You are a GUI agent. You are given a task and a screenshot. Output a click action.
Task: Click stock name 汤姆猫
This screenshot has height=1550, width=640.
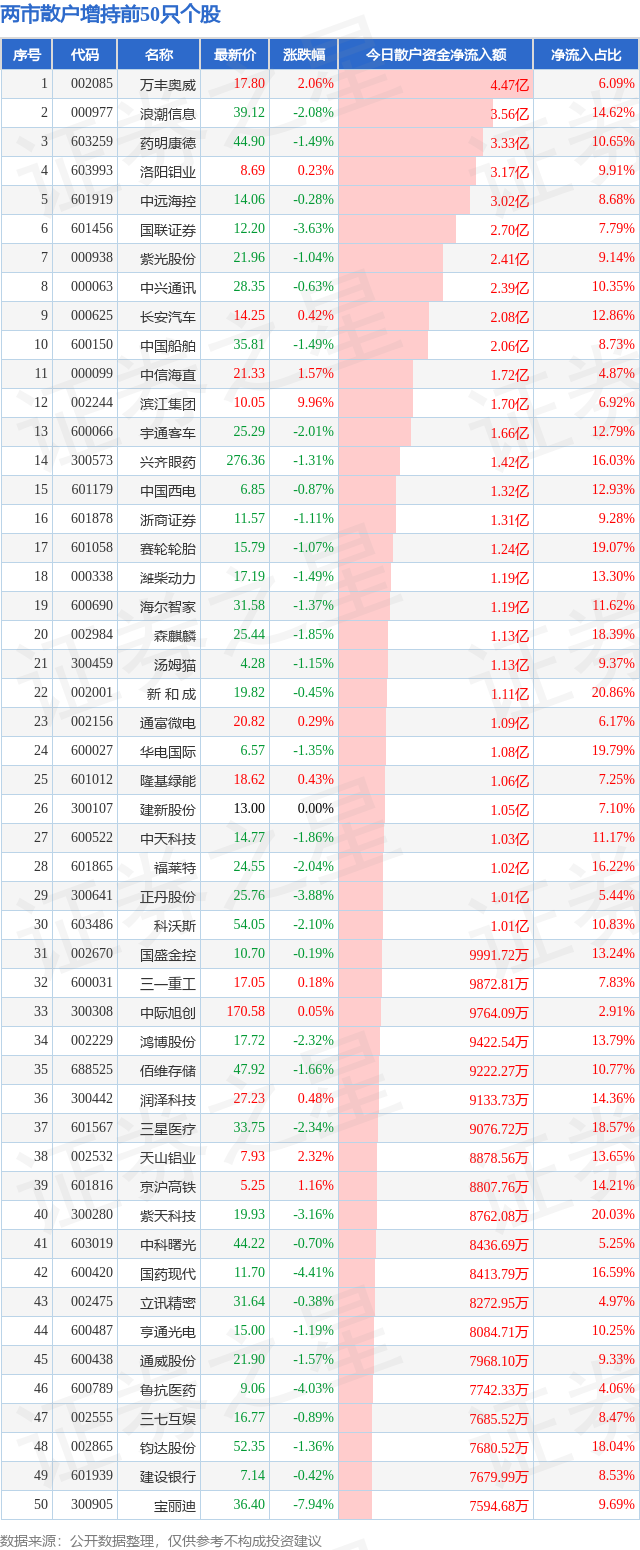pos(175,664)
